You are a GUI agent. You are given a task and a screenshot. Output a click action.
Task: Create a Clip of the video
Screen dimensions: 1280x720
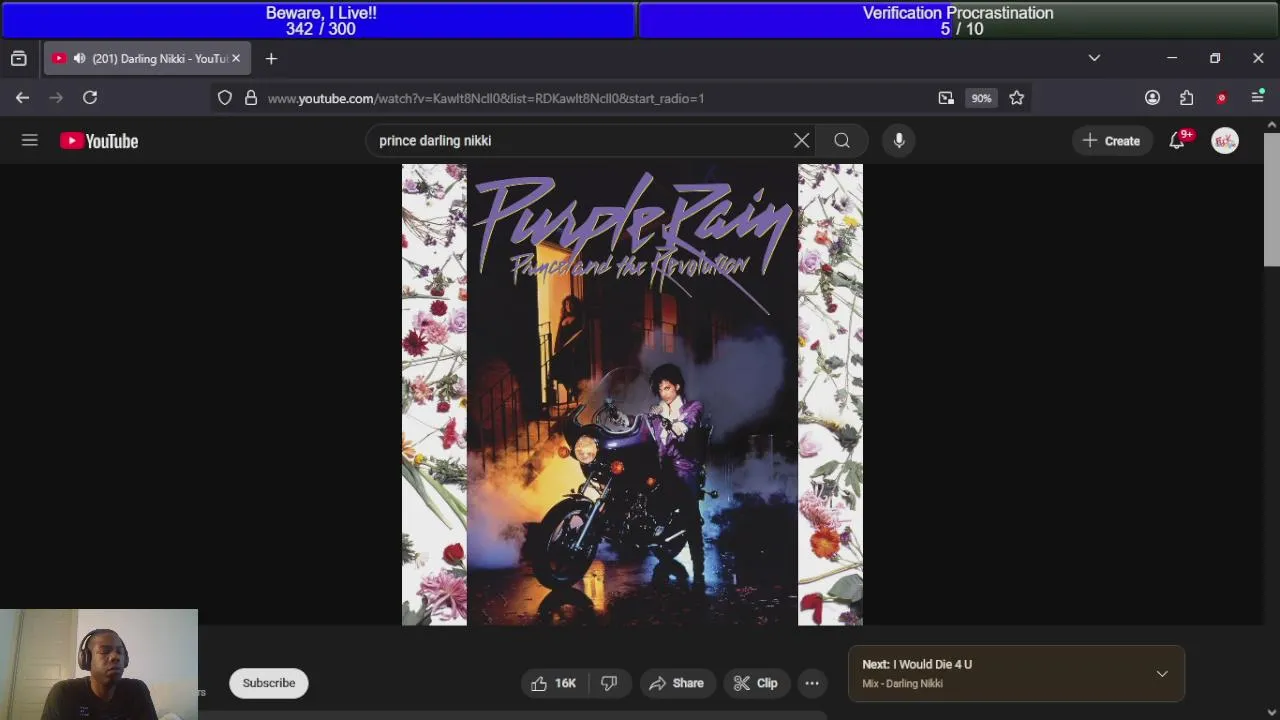coord(755,683)
